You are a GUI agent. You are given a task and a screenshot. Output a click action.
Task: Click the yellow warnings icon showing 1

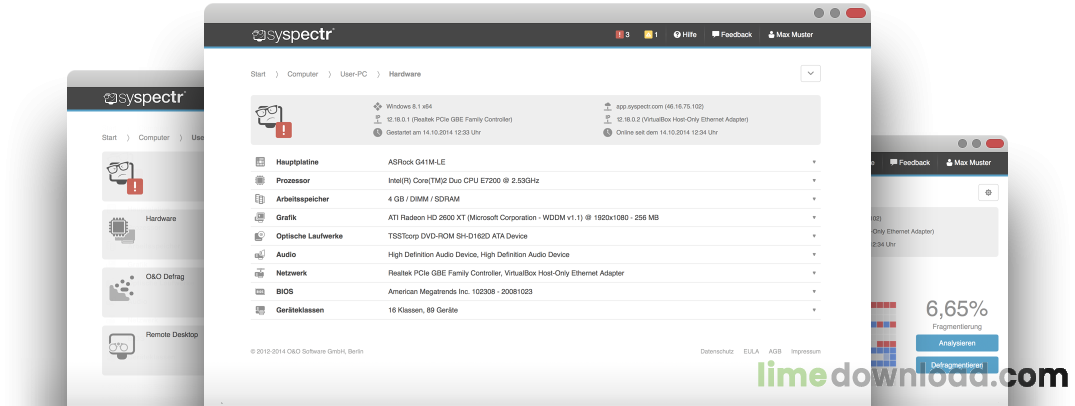(x=650, y=35)
